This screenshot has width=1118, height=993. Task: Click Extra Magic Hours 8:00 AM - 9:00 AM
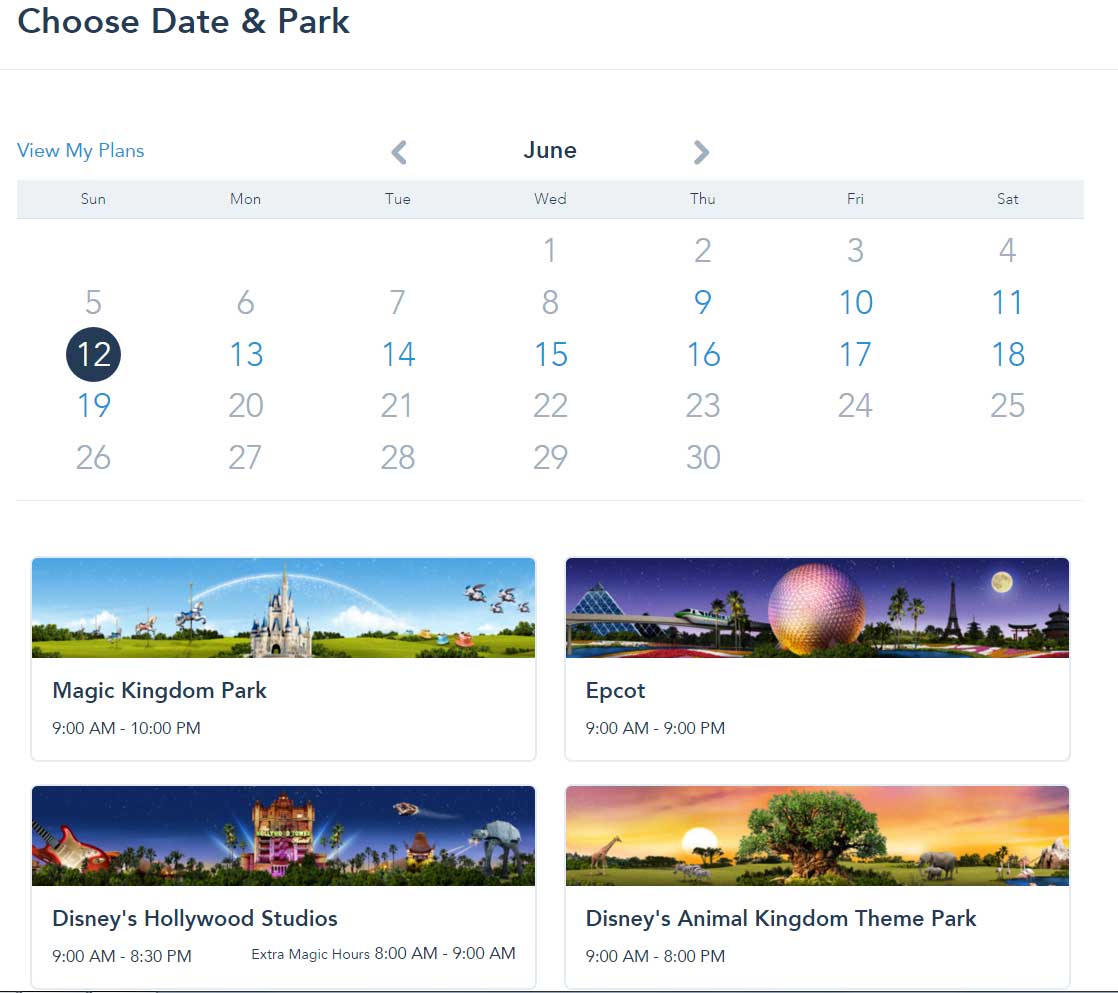(383, 954)
